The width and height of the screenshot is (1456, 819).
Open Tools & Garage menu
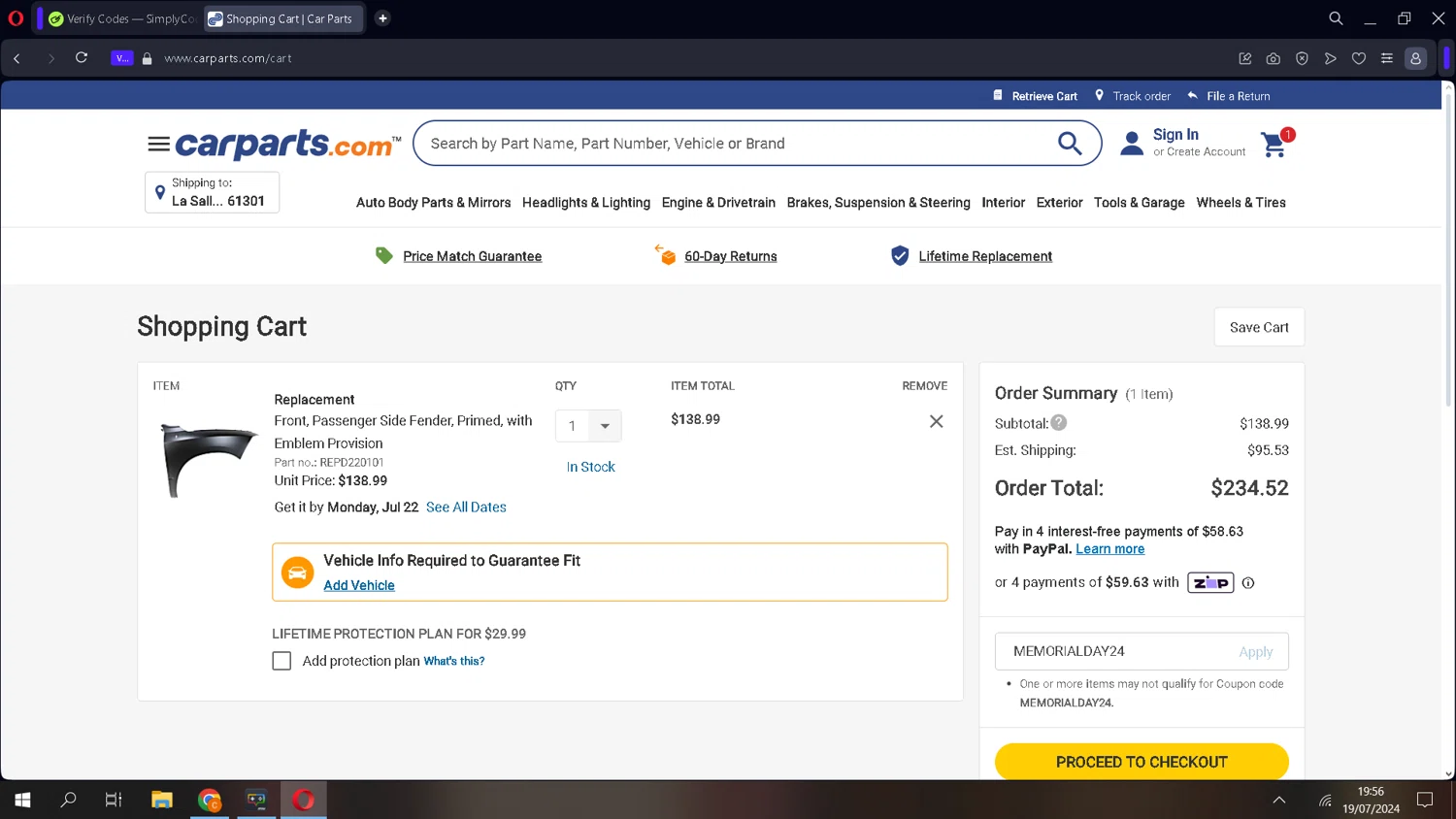click(1139, 203)
